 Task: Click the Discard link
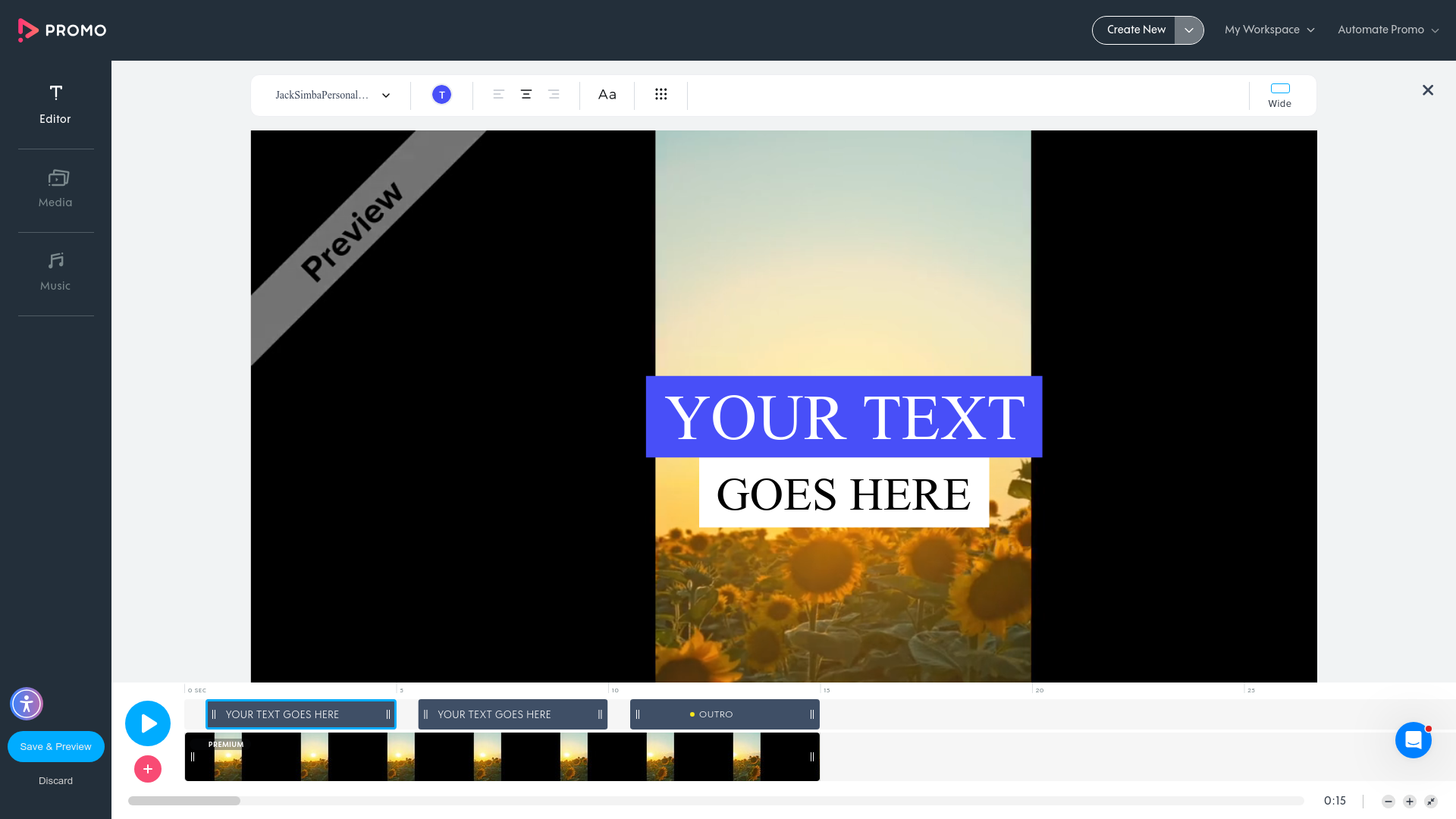coord(55,780)
